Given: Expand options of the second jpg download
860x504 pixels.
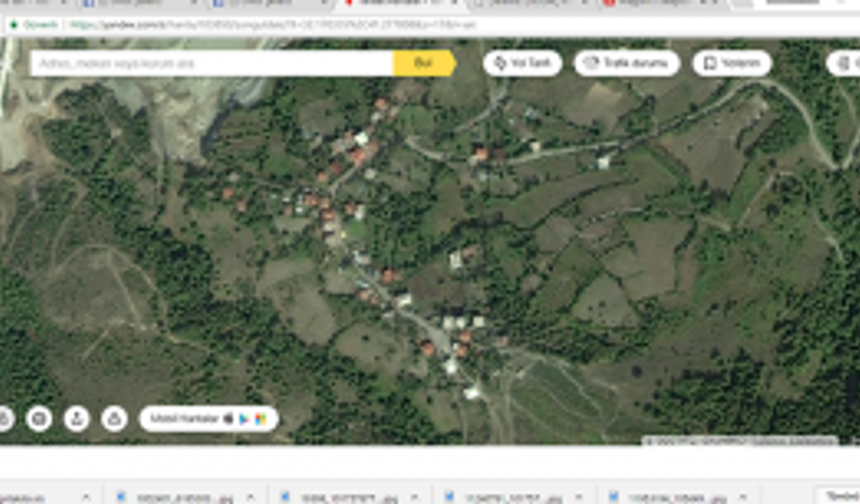Looking at the screenshot, I should coord(415,497).
